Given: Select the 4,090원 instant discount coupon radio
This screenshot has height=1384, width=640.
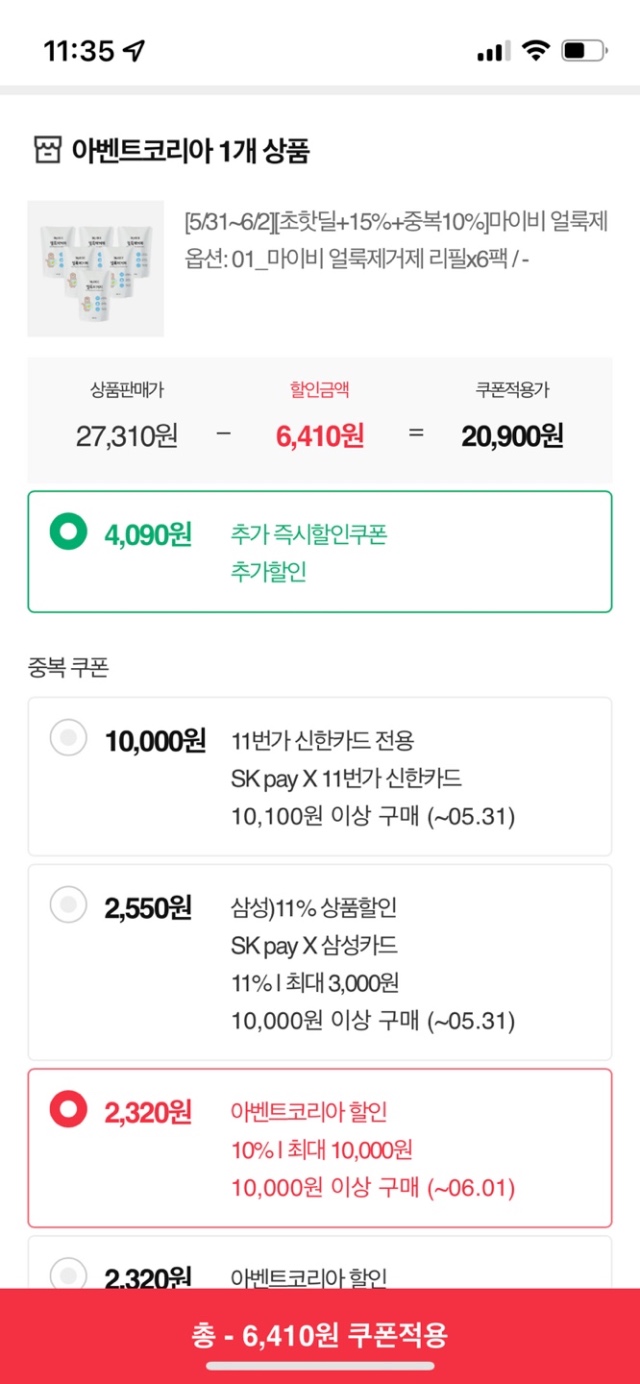Looking at the screenshot, I should (x=68, y=532).
